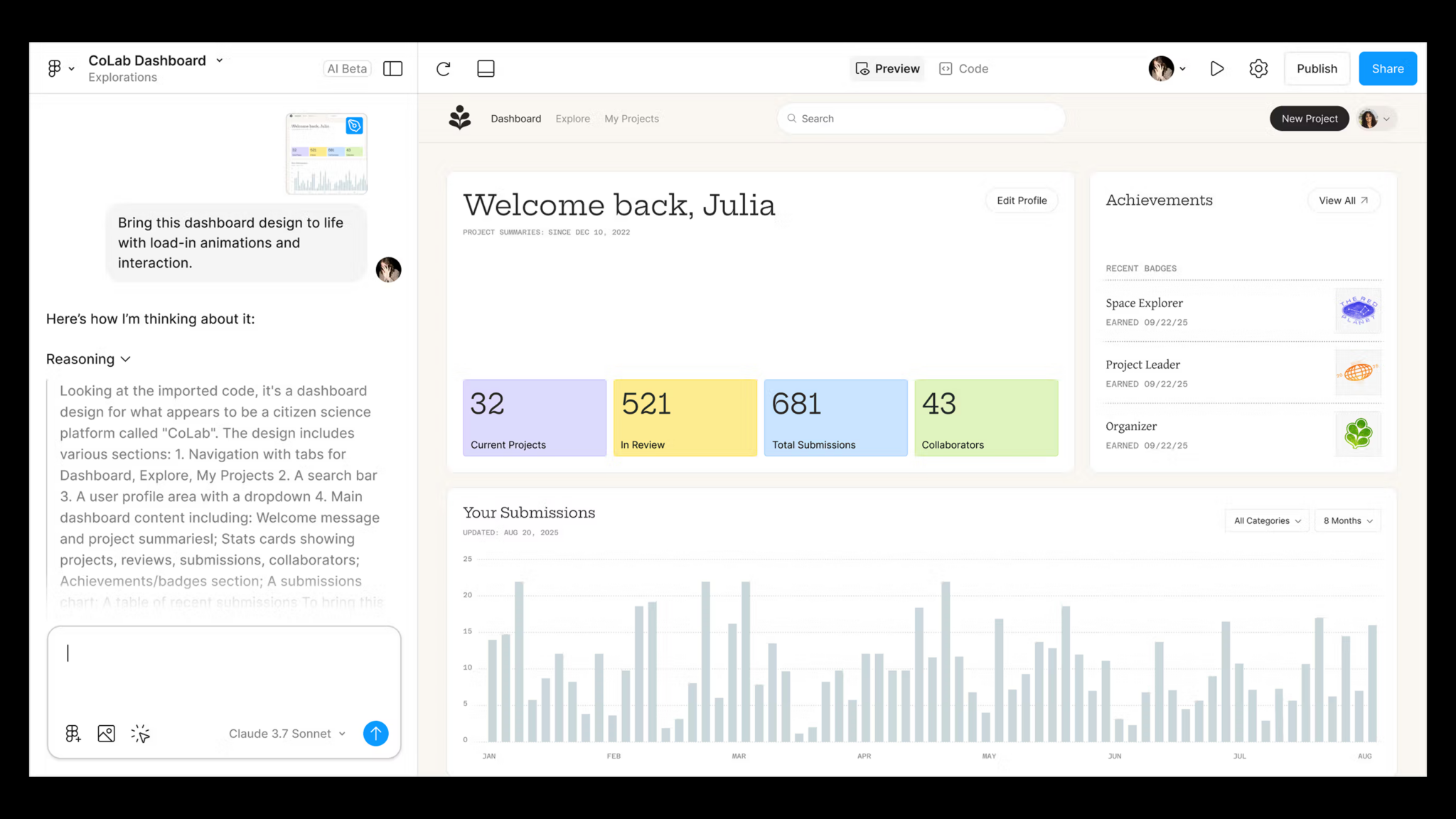Viewport: 1456px width, 819px height.
Task: Enable Preview mode
Action: [x=887, y=68]
